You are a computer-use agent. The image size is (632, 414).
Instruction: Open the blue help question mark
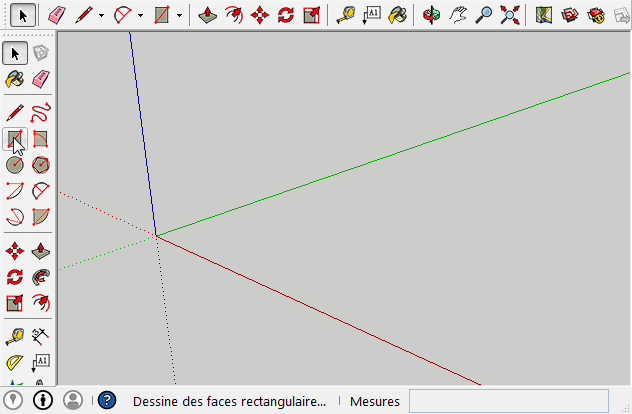pyautogui.click(x=107, y=400)
